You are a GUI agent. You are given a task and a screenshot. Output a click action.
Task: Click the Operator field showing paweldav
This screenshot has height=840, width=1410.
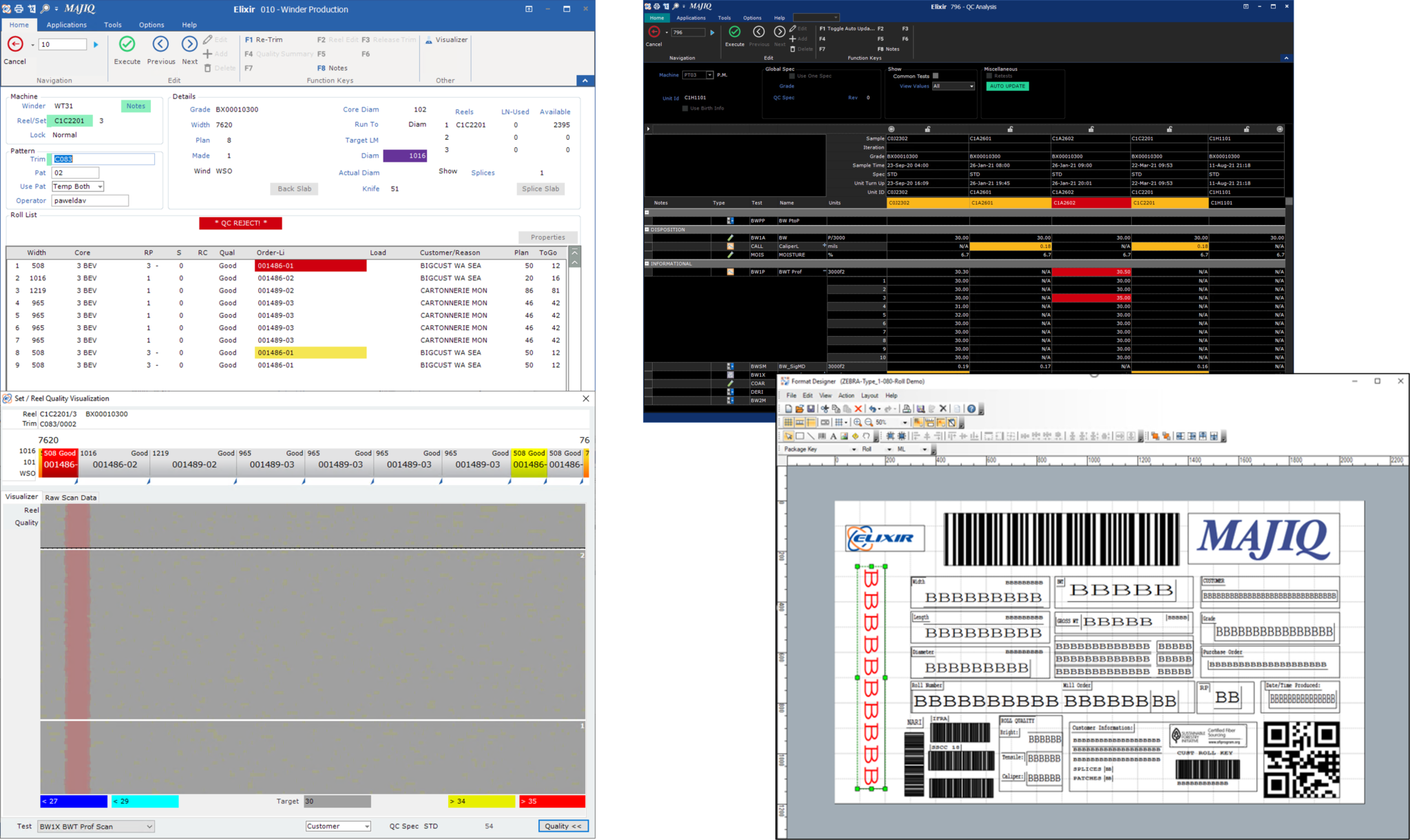(90, 200)
